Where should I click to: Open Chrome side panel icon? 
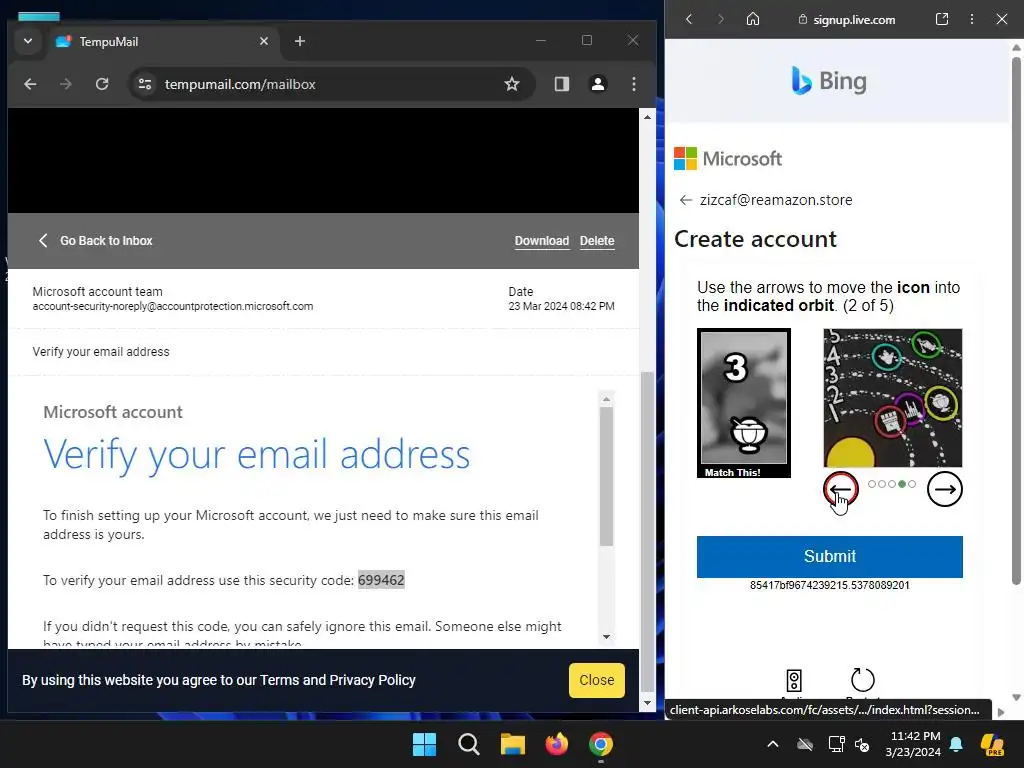click(562, 84)
